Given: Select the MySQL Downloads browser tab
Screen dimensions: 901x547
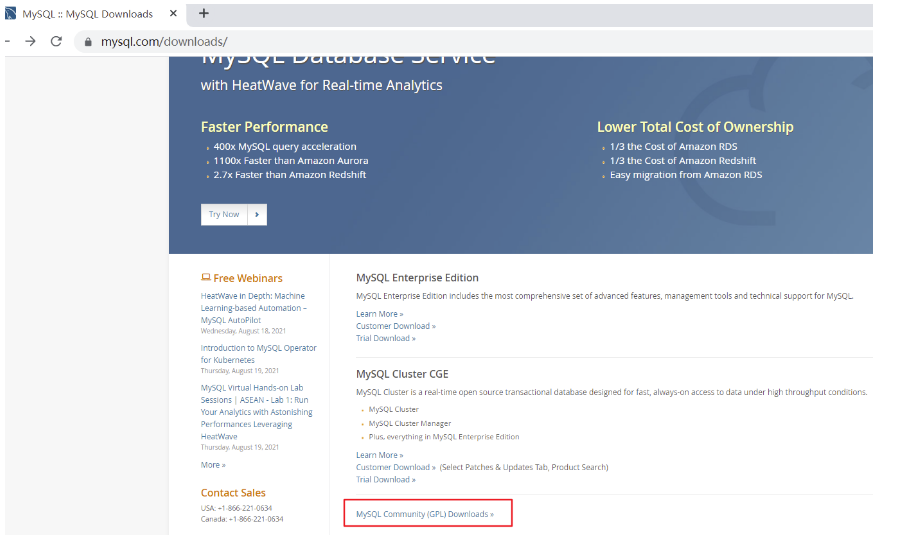Looking at the screenshot, I should (93, 14).
